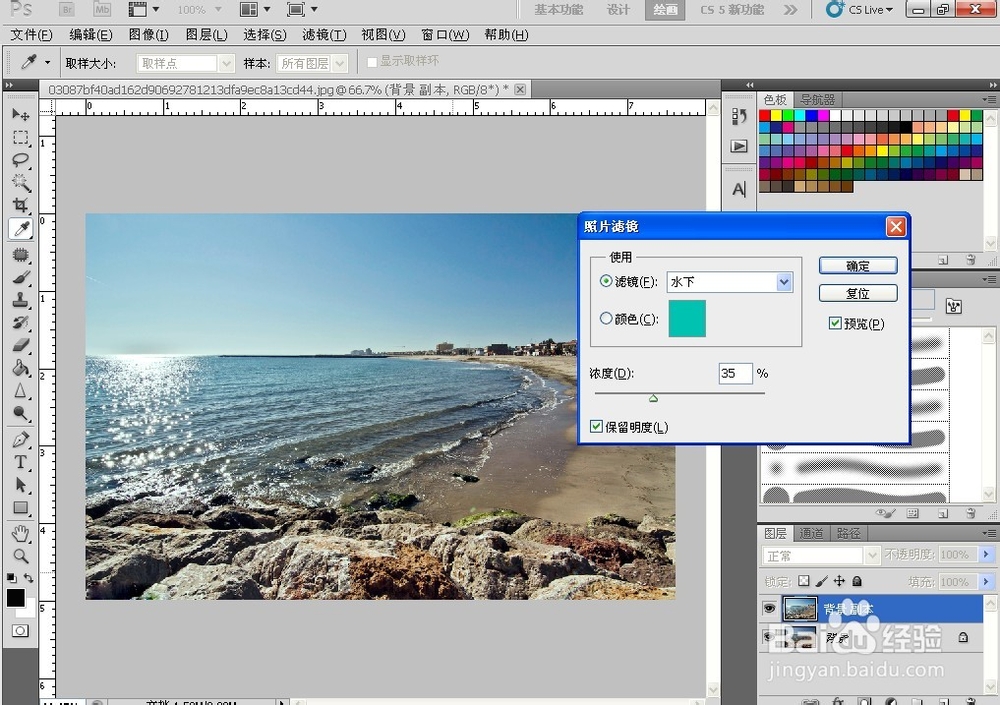
Task: Toggle show sampling ring checkbox
Action: (372, 62)
